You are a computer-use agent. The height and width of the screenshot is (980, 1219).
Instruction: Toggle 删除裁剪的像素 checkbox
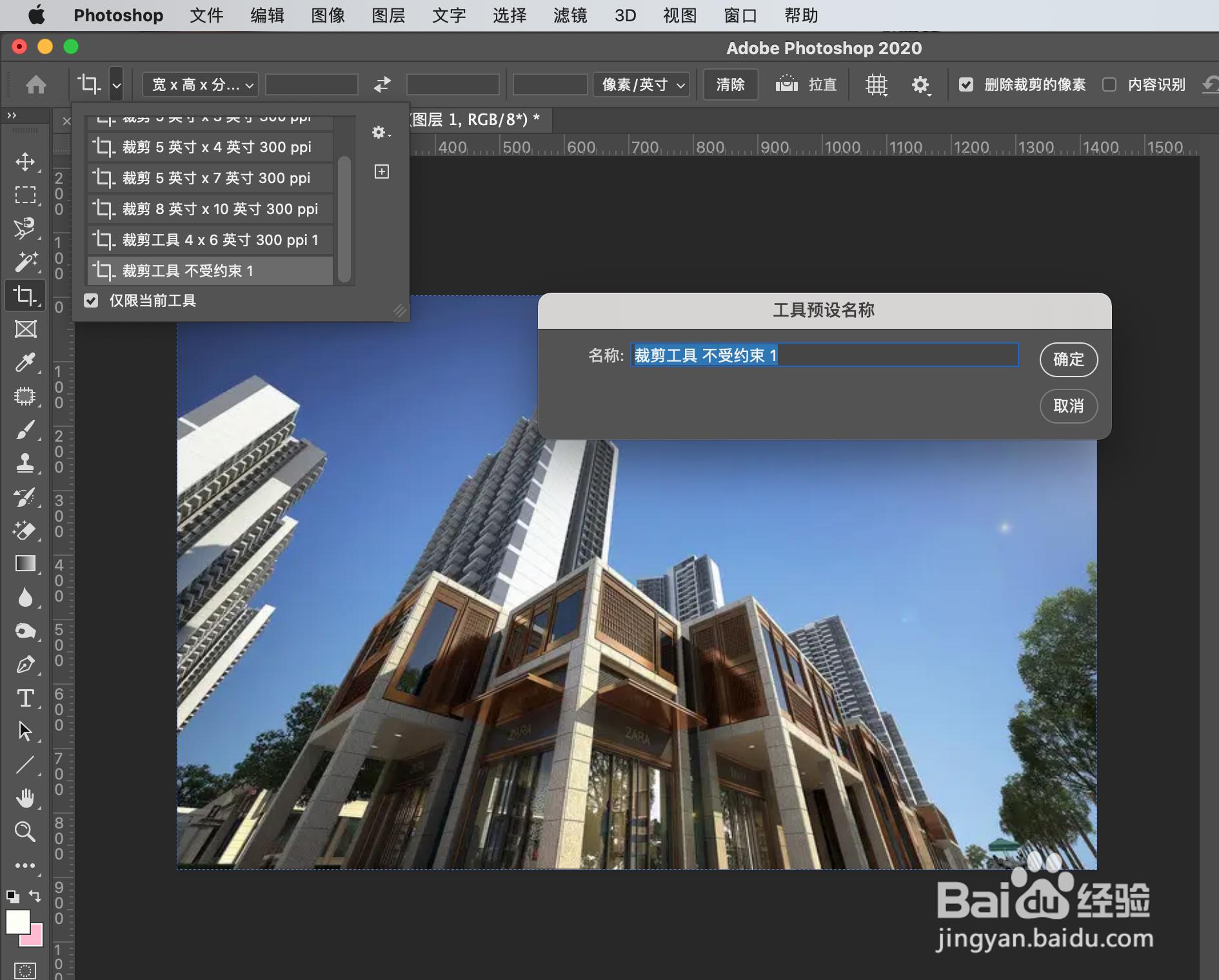coord(966,84)
